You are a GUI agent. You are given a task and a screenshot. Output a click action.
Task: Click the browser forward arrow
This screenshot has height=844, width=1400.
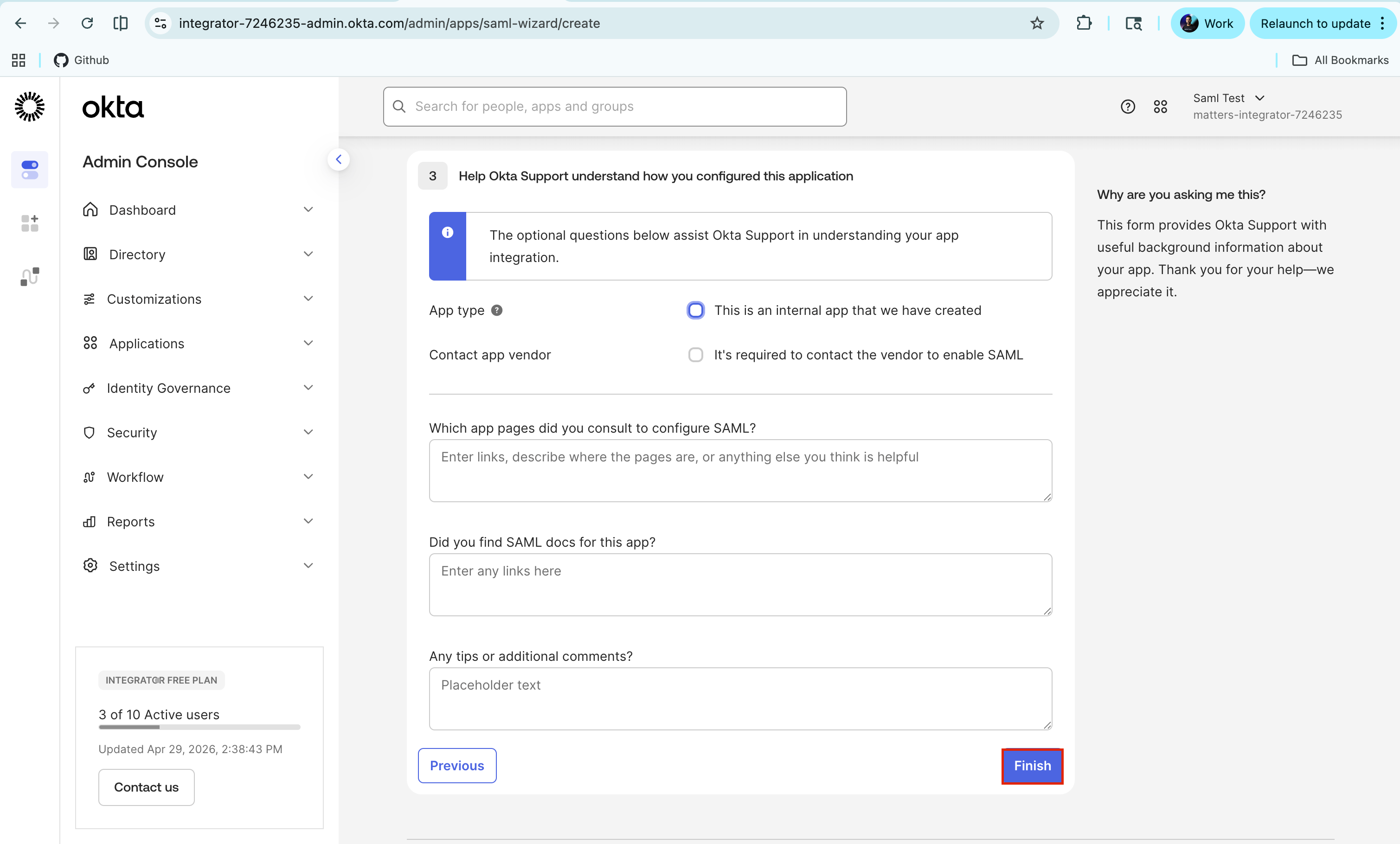[53, 23]
